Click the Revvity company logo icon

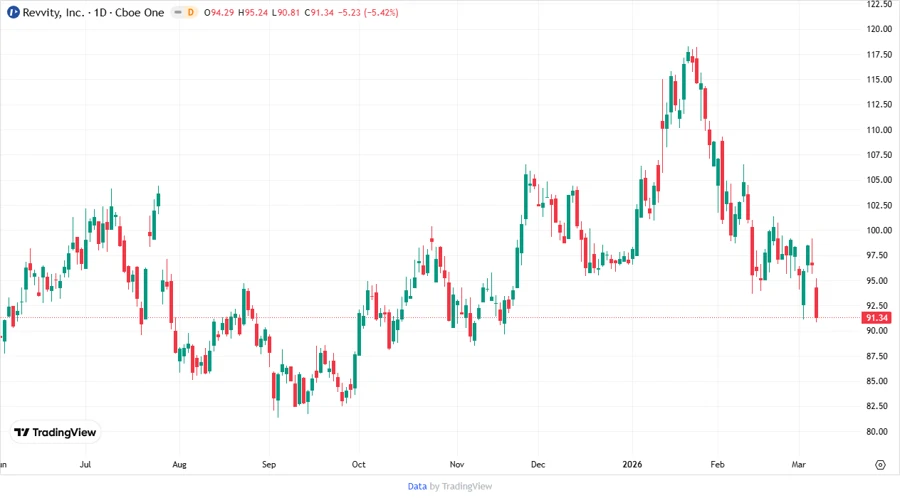click(x=13, y=12)
